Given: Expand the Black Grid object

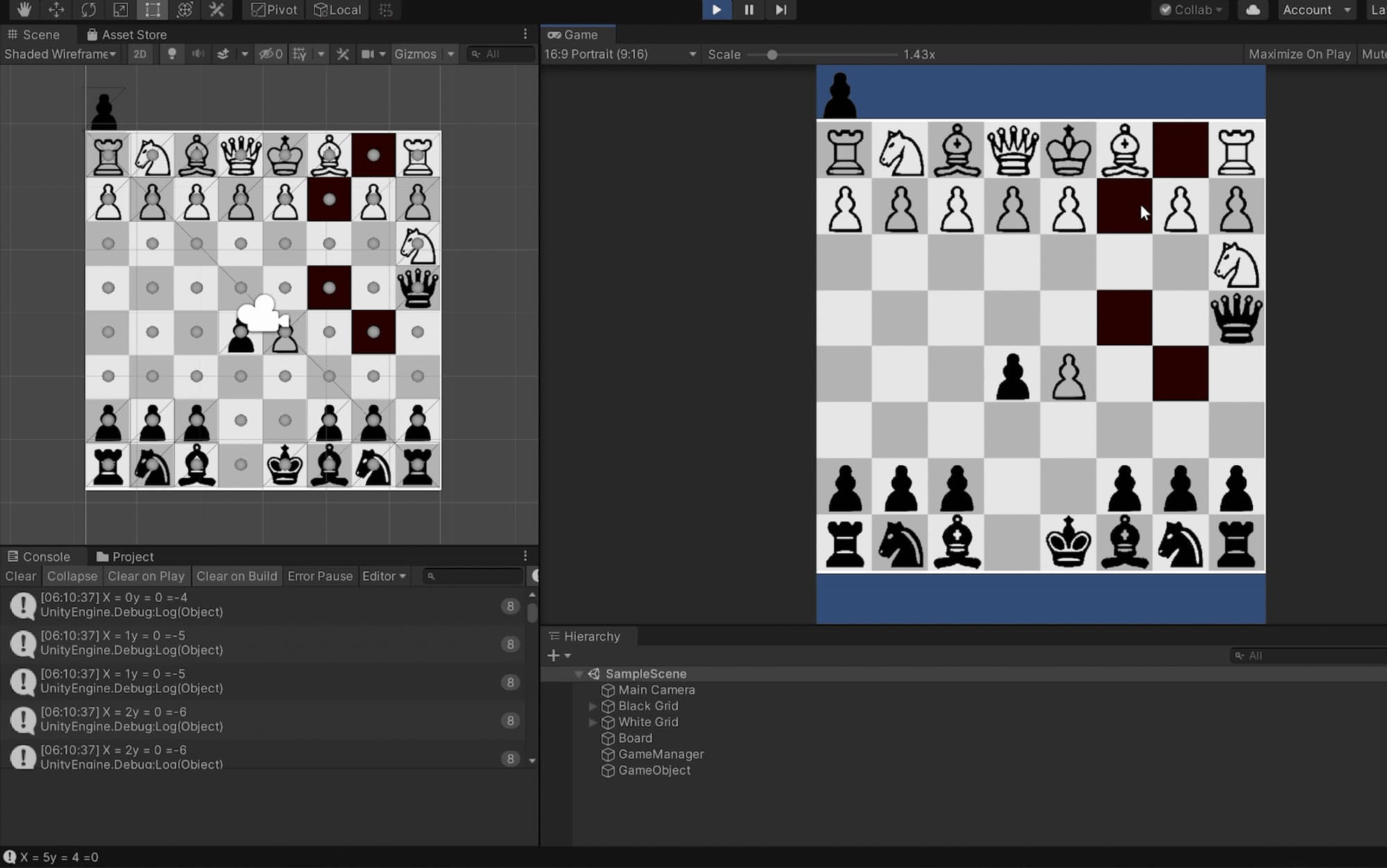Looking at the screenshot, I should [593, 706].
